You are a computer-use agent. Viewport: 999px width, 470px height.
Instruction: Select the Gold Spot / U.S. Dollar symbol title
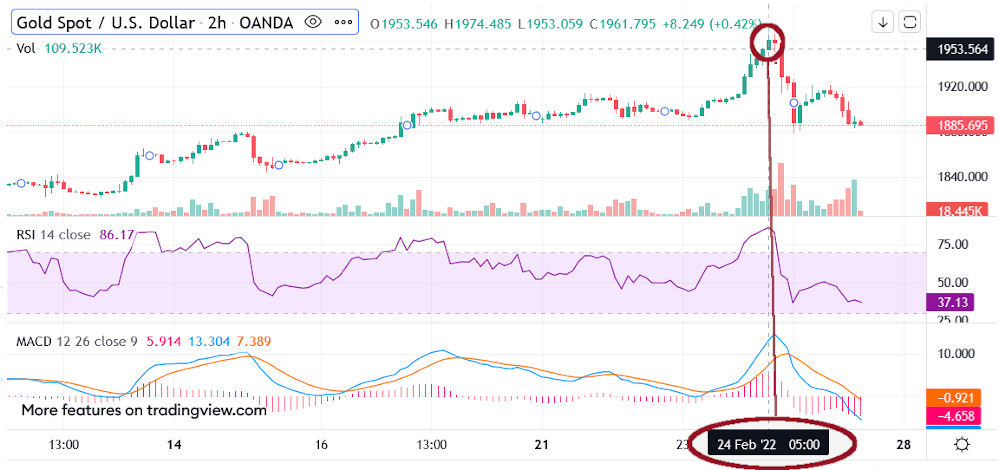[105, 23]
